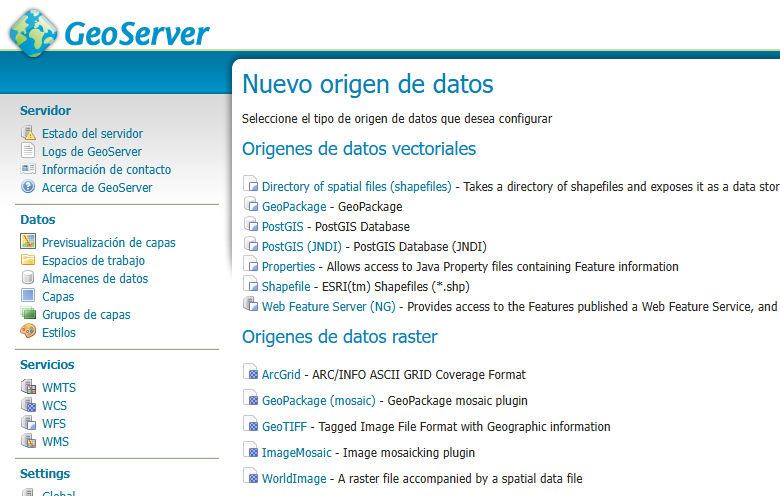Viewport: 780px width, 496px height.
Task: Choose the Properties data source
Action: pos(289,267)
